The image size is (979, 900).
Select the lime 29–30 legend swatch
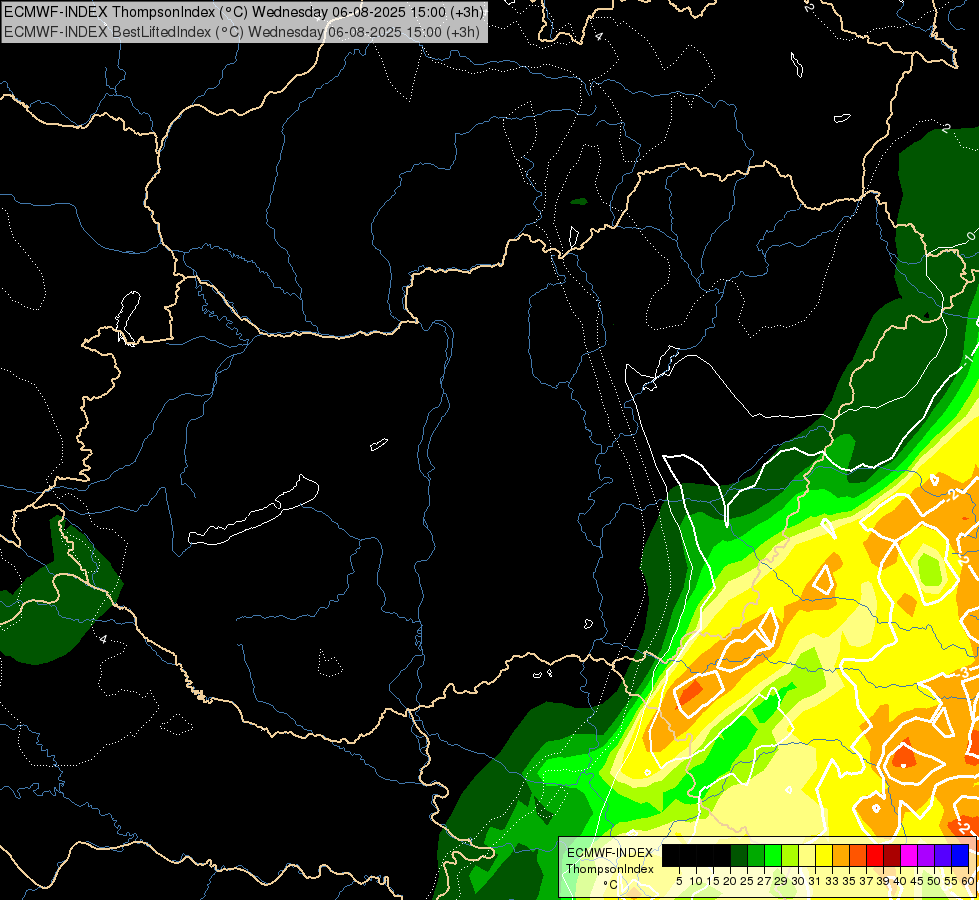[x=790, y=855]
